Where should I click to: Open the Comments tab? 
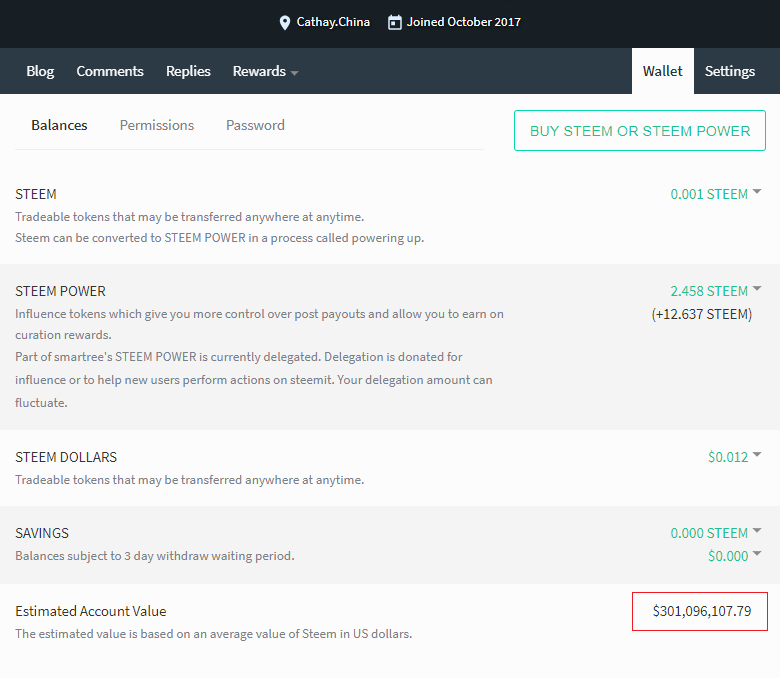coord(110,71)
